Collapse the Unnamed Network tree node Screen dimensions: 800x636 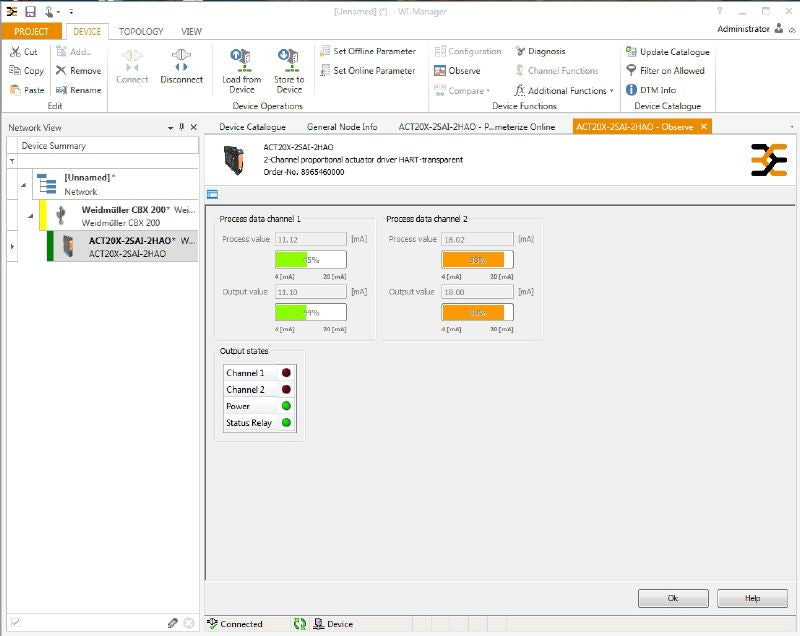point(21,183)
